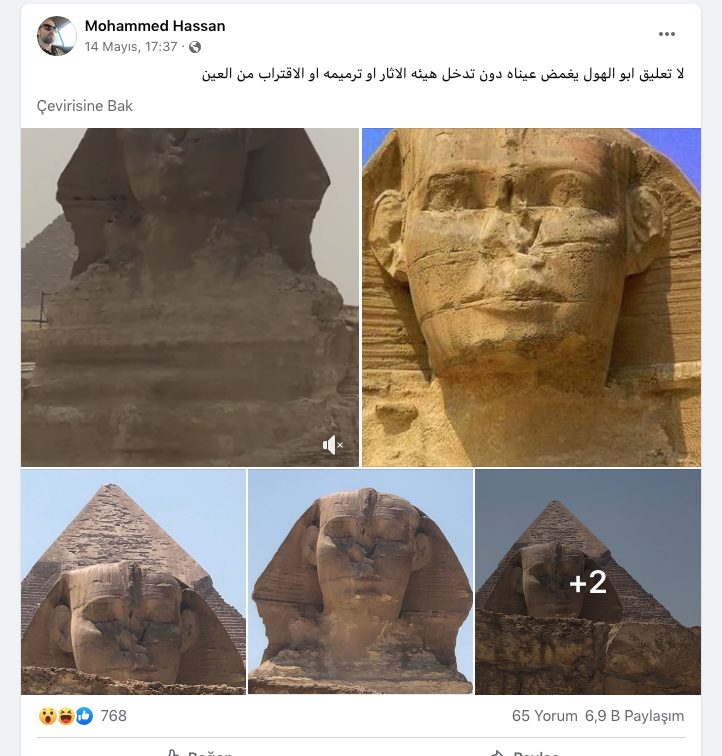Click the Arabic post caption text

click(x=443, y=74)
